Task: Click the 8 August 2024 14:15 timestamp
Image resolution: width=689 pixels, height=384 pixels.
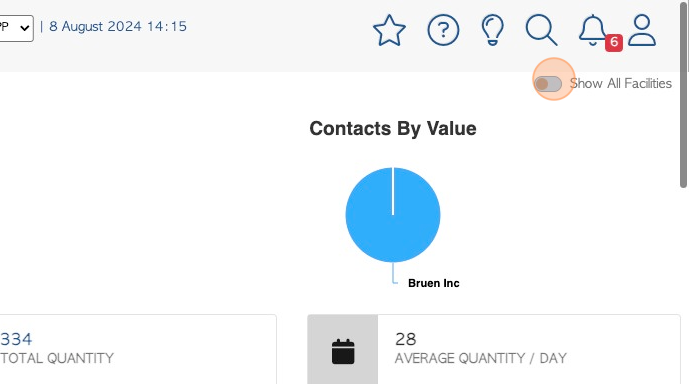Action: [x=118, y=26]
